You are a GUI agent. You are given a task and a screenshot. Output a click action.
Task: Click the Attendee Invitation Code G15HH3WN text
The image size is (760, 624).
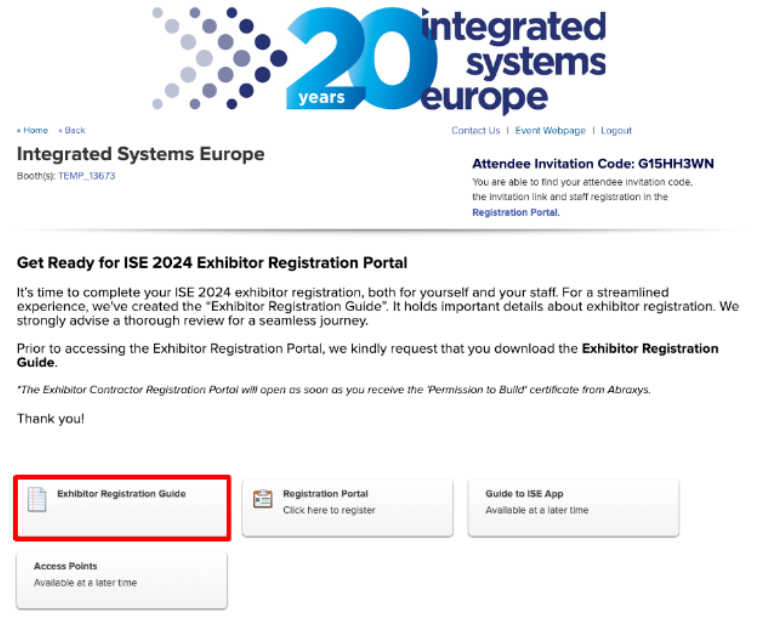[x=593, y=164]
